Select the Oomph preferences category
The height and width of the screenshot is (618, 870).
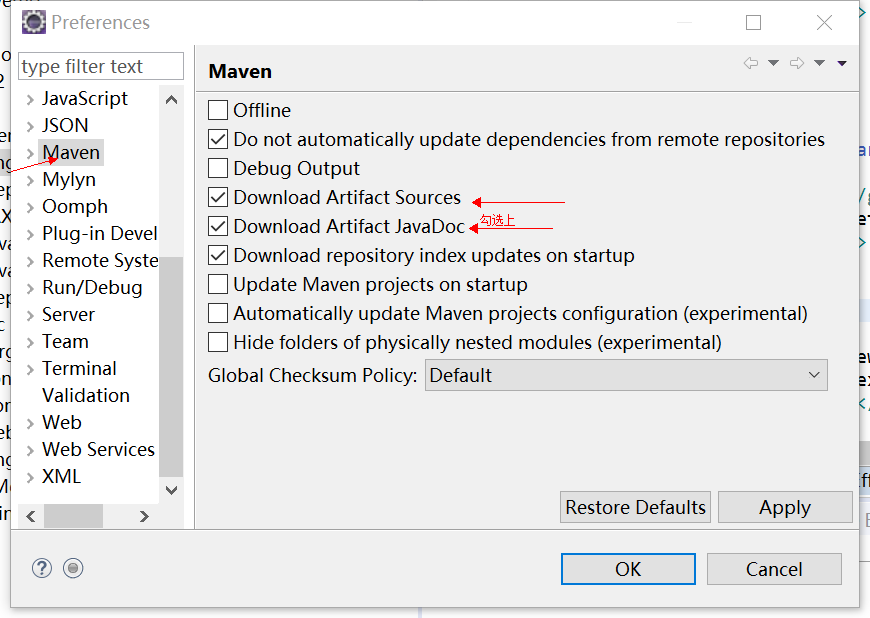click(x=75, y=206)
